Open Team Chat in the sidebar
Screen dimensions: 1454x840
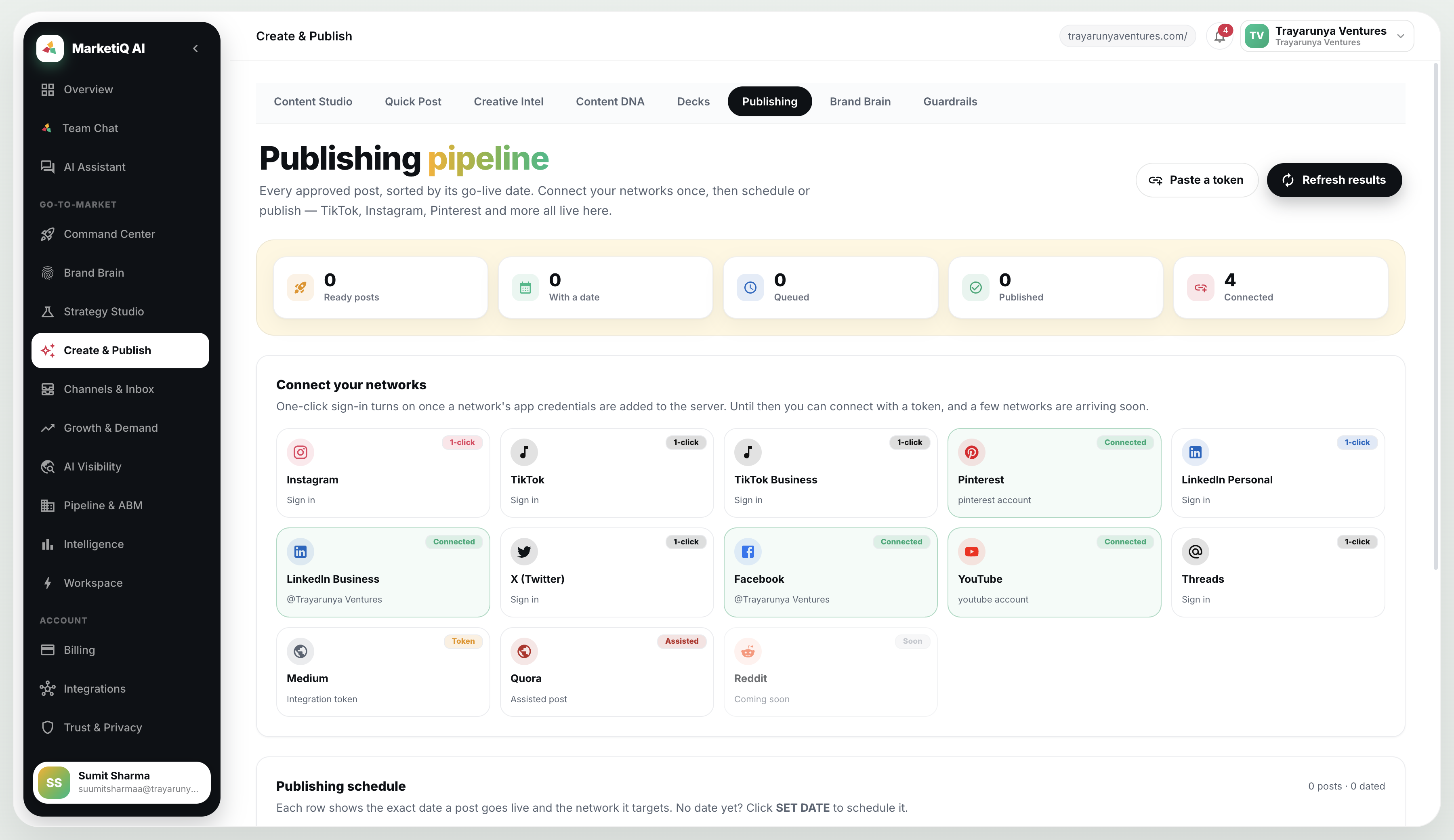click(x=120, y=128)
